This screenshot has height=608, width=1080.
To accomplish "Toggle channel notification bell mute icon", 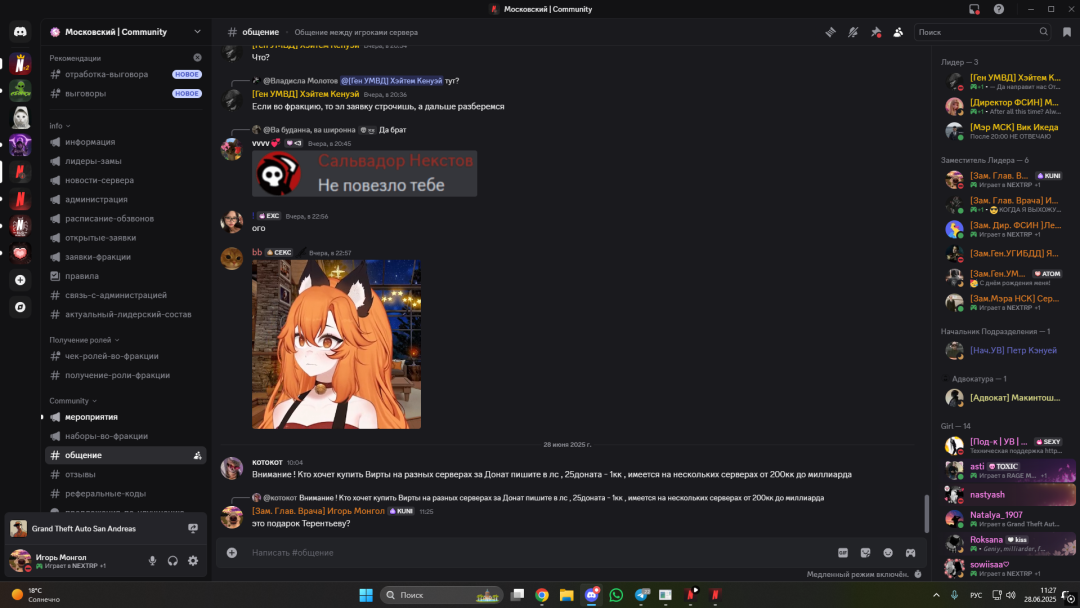I will pyautogui.click(x=853, y=32).
